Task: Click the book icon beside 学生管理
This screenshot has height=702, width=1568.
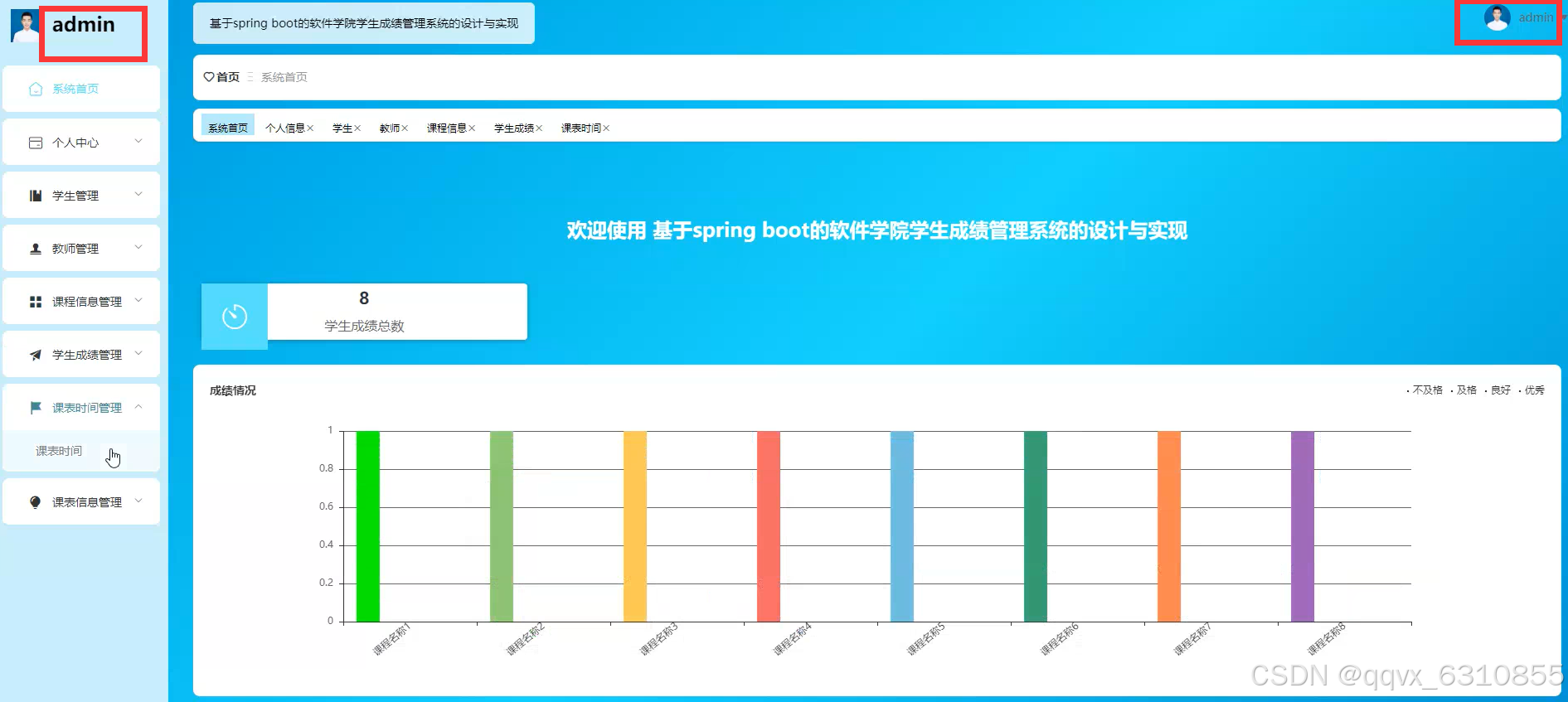Action: pyautogui.click(x=36, y=196)
